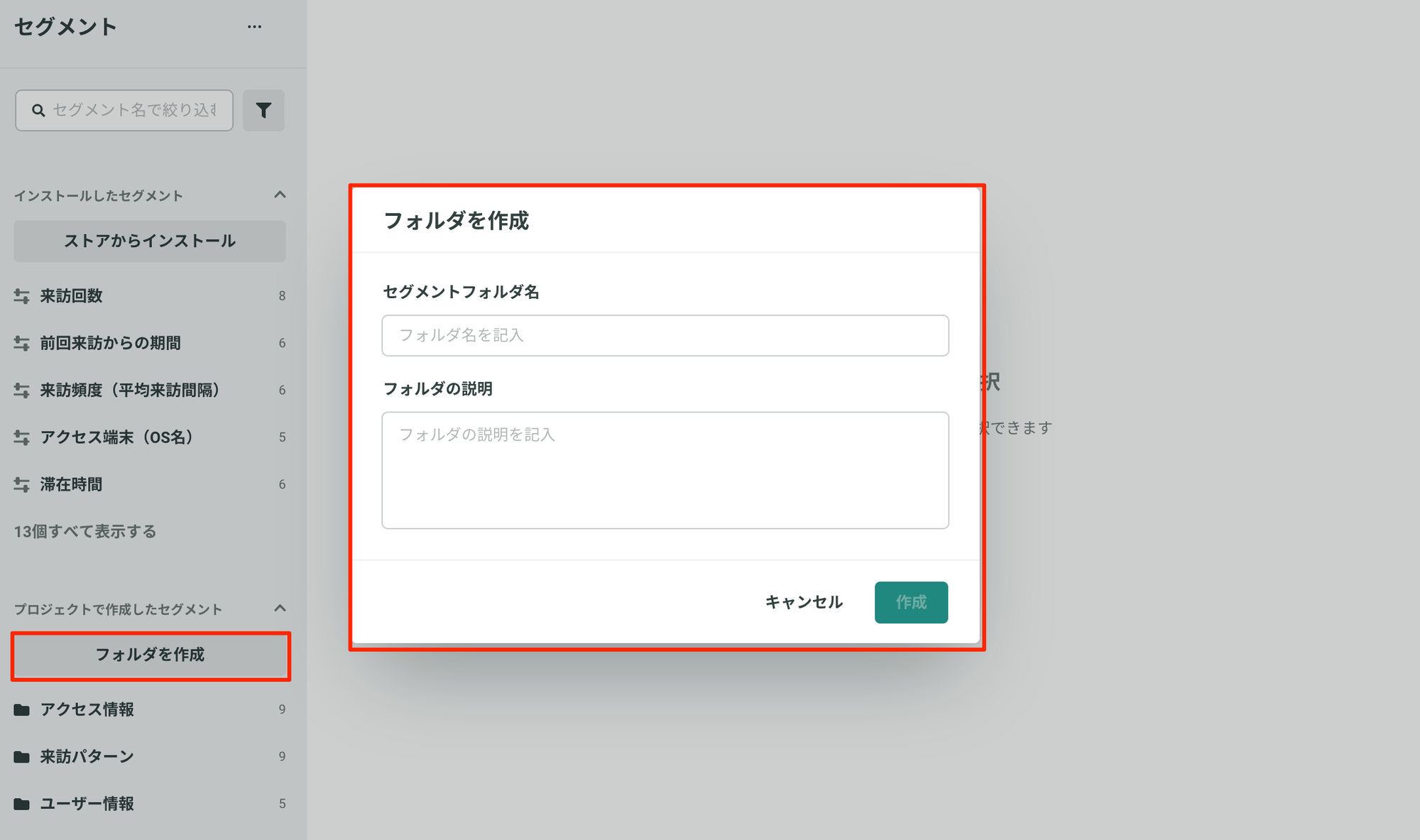The image size is (1420, 840).
Task: Click the search magnifier icon
Action: tap(38, 110)
